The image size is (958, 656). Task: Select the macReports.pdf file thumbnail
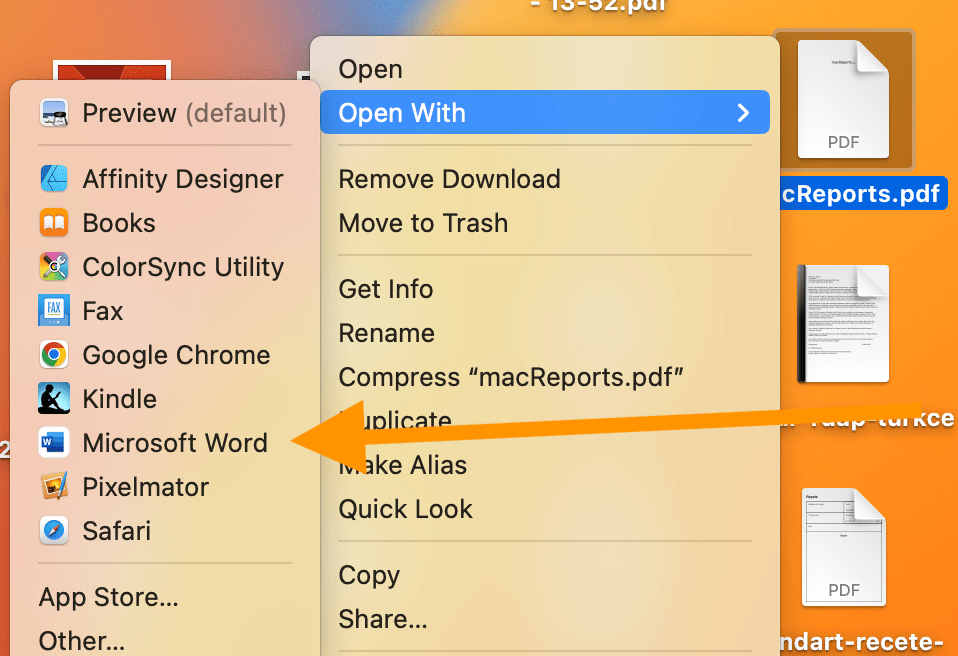tap(843, 100)
